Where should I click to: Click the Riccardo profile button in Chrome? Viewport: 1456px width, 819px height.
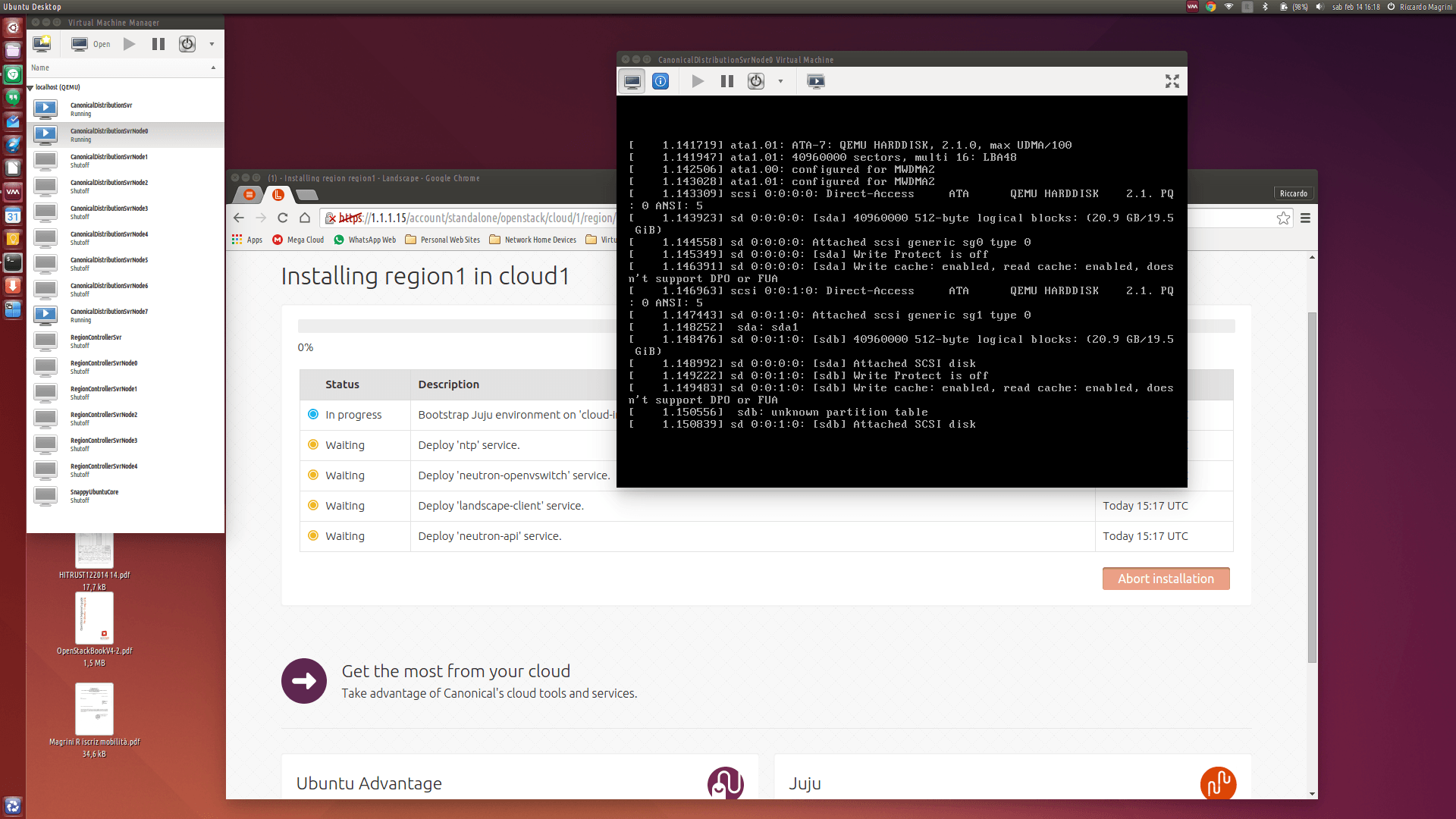[1293, 193]
